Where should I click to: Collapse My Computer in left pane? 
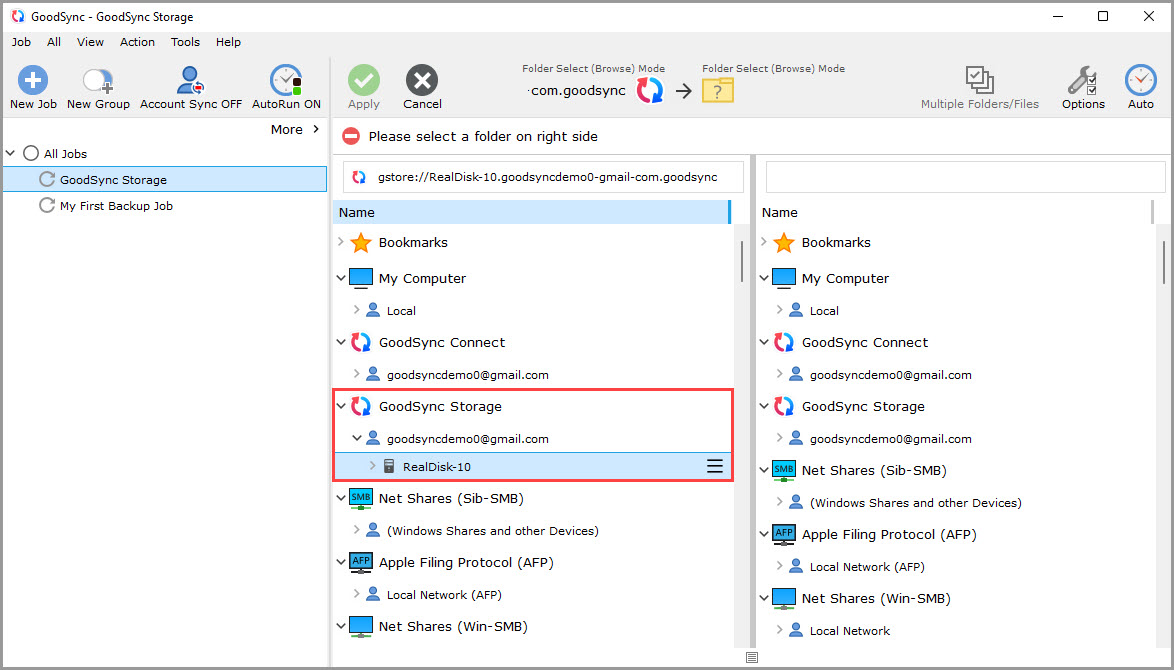tap(341, 278)
